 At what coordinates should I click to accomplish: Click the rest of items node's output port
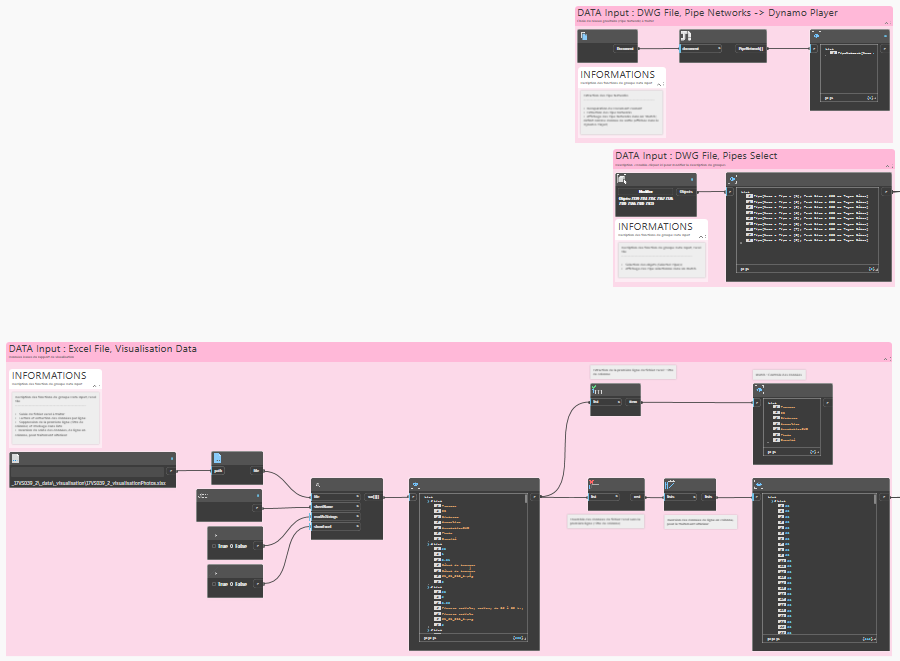[x=637, y=497]
